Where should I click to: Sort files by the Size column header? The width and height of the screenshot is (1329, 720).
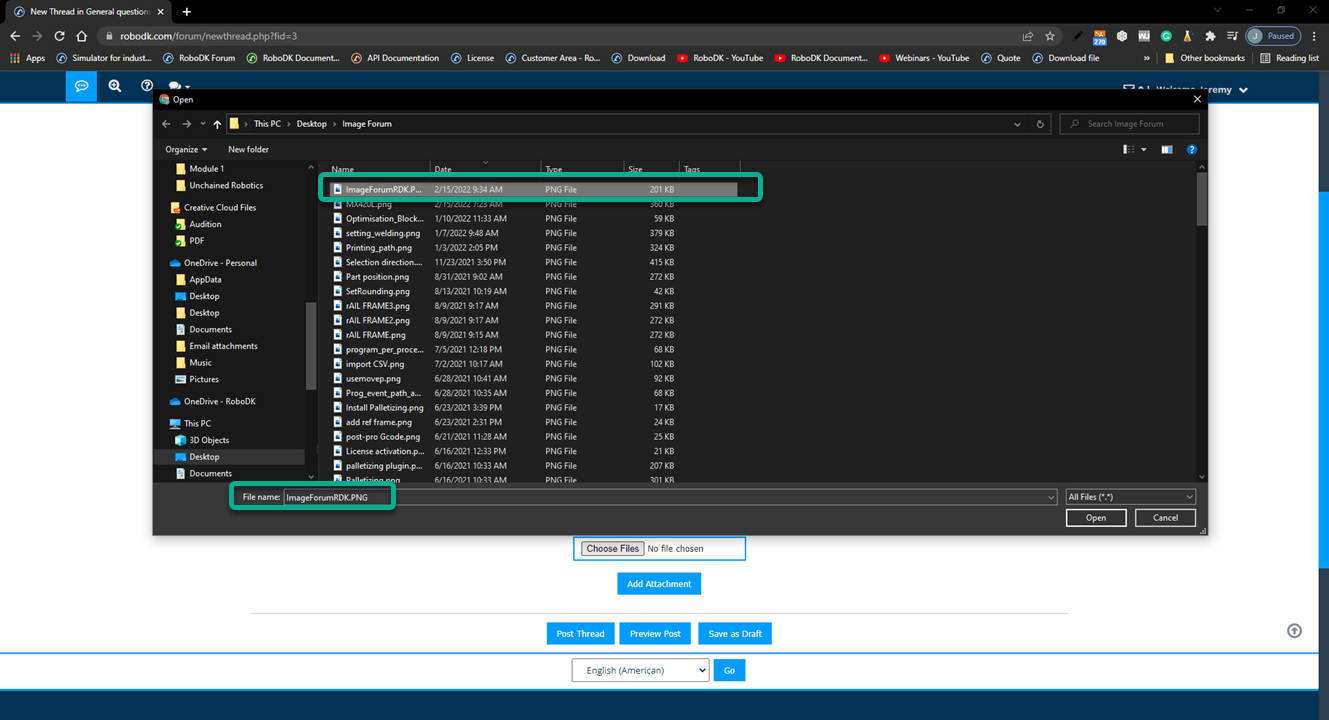[x=636, y=169]
